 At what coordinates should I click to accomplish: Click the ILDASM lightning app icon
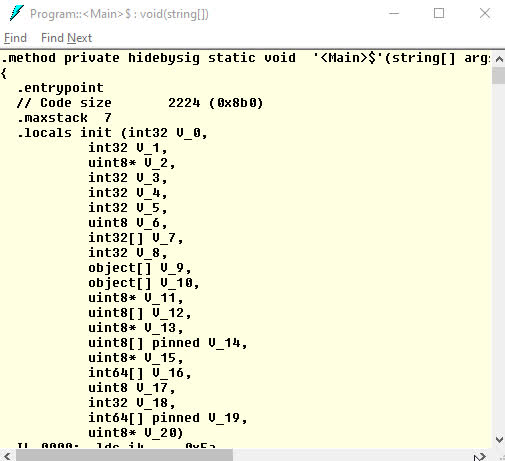tap(16, 14)
